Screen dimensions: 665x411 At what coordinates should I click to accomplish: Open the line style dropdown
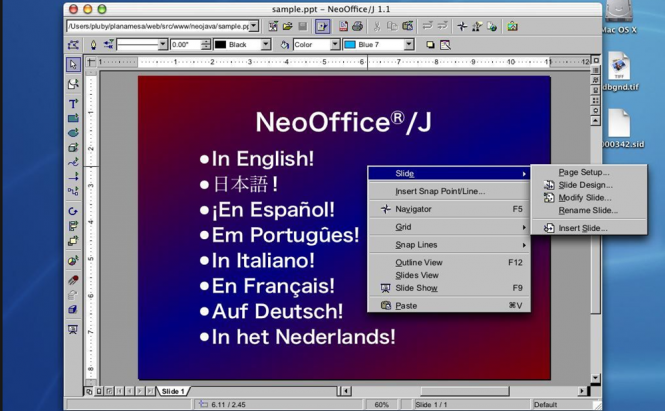coord(162,45)
